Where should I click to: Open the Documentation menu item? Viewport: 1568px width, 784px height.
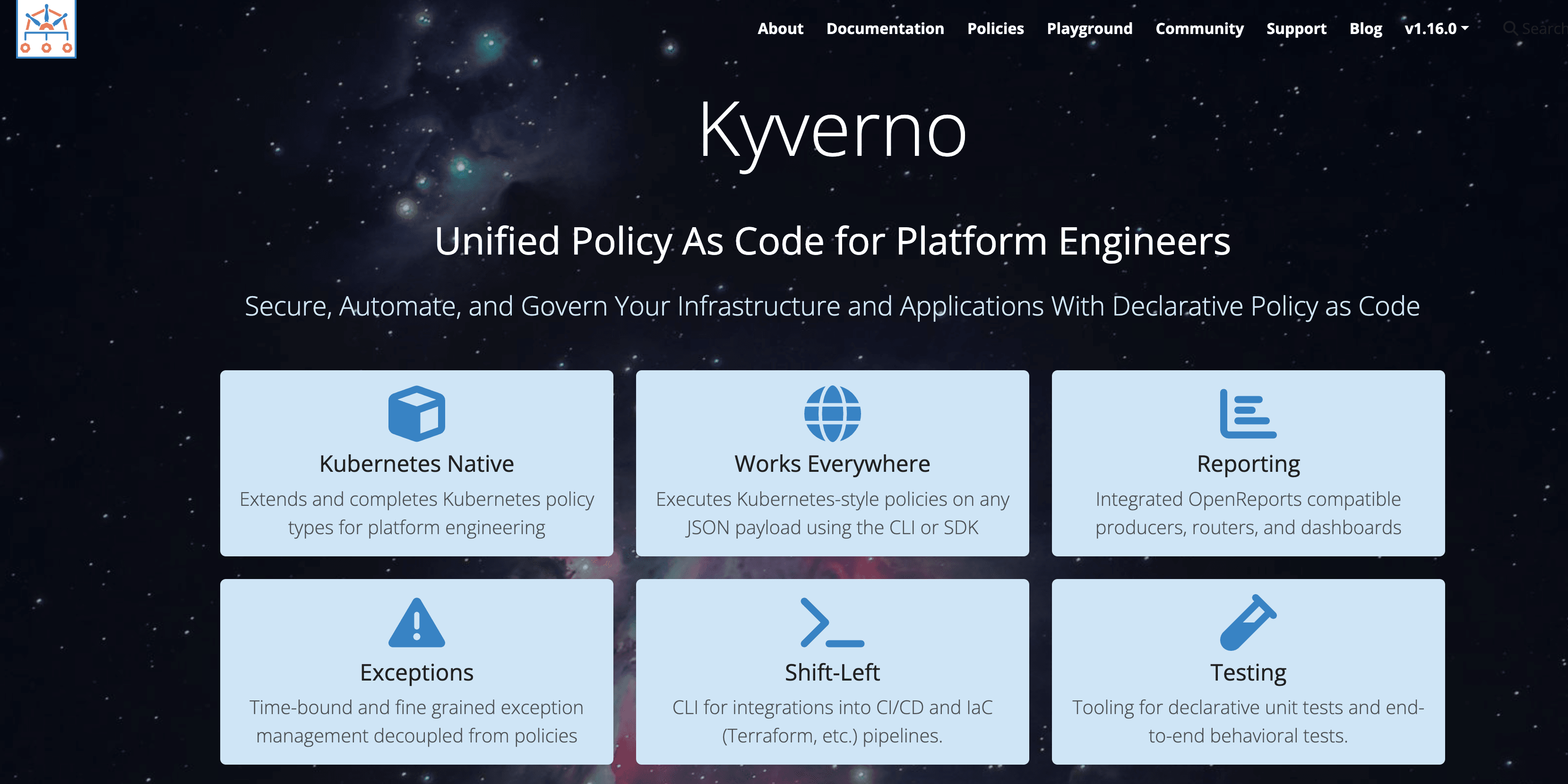[x=885, y=28]
